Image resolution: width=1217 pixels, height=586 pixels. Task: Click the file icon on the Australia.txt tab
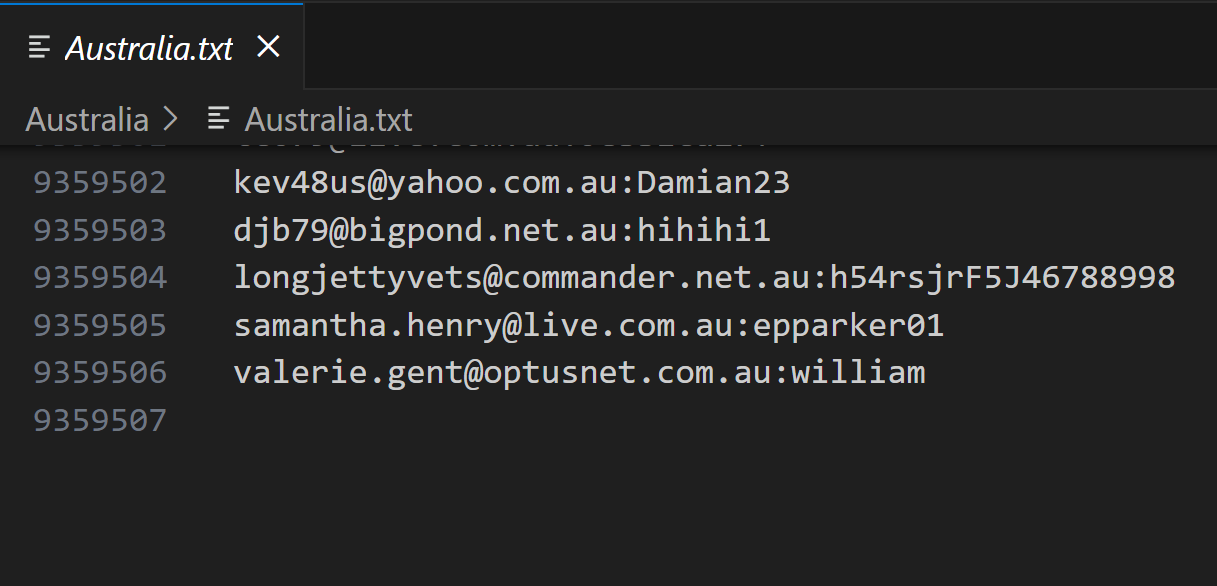point(40,47)
